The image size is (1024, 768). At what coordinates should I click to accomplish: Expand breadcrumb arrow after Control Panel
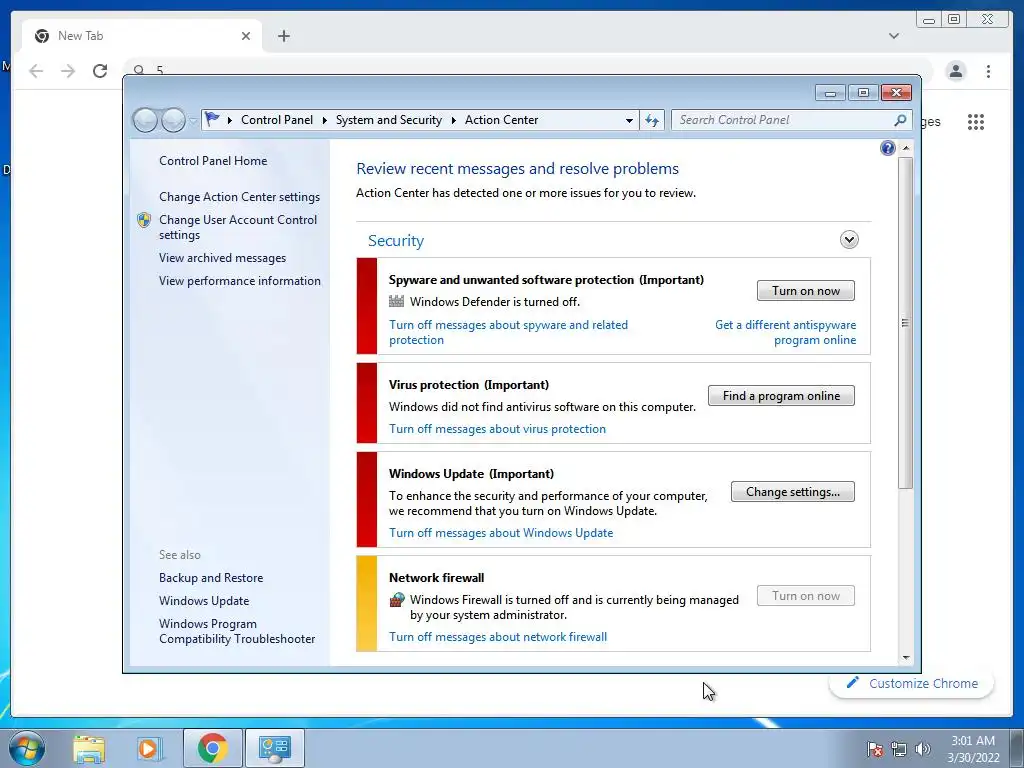(x=325, y=120)
